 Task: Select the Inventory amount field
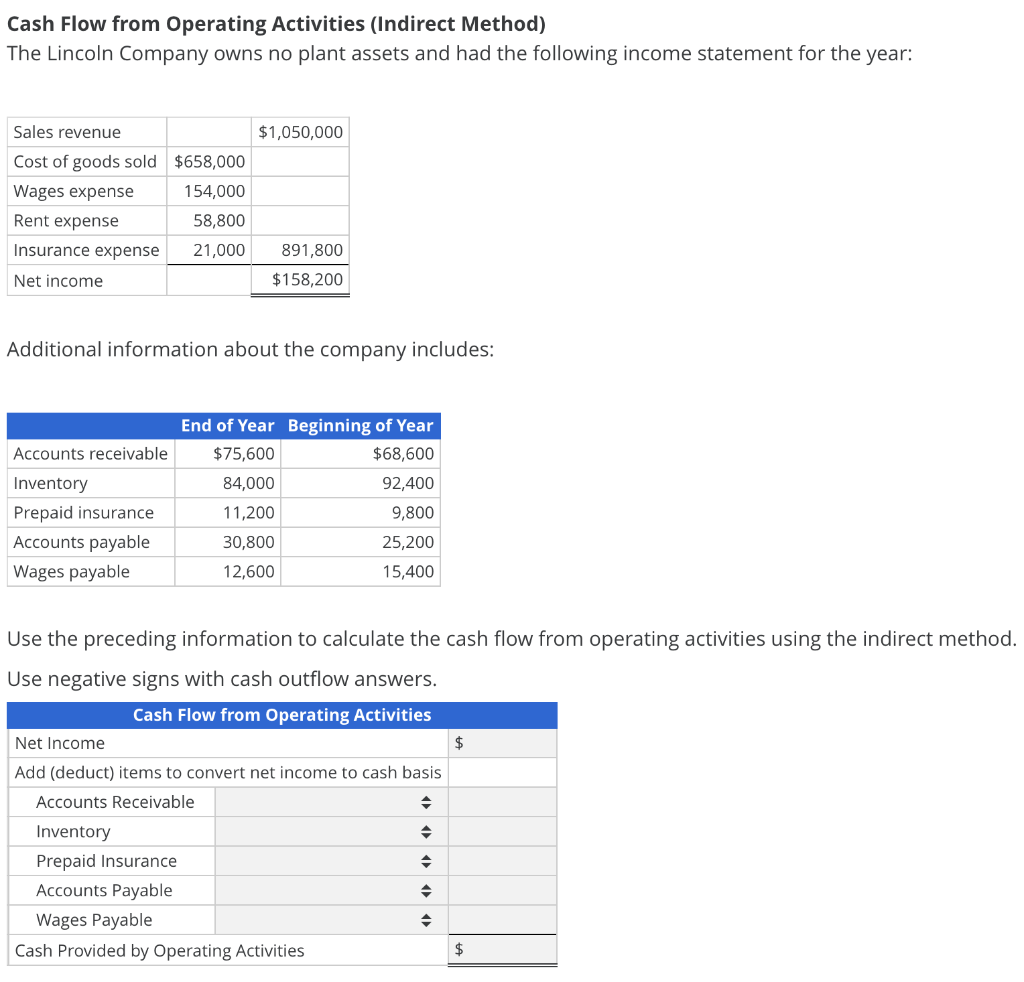pyautogui.click(x=503, y=831)
